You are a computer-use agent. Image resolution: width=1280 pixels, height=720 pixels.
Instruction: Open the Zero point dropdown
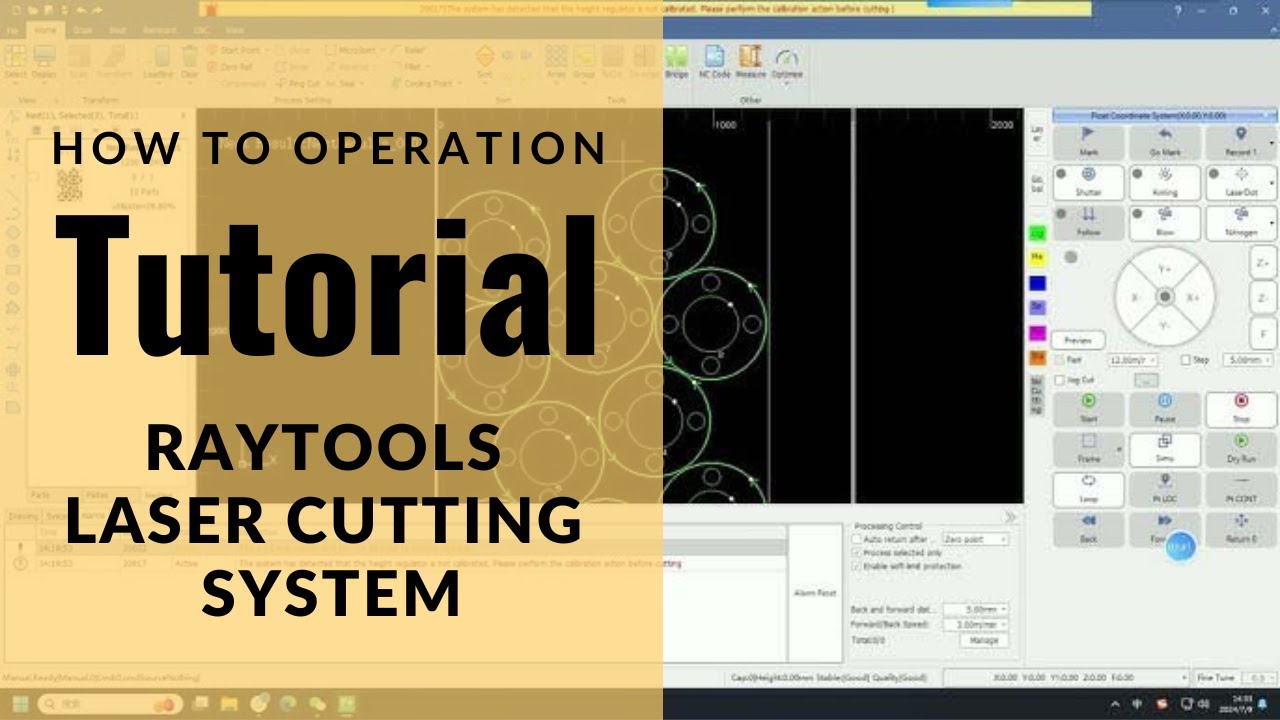click(975, 539)
